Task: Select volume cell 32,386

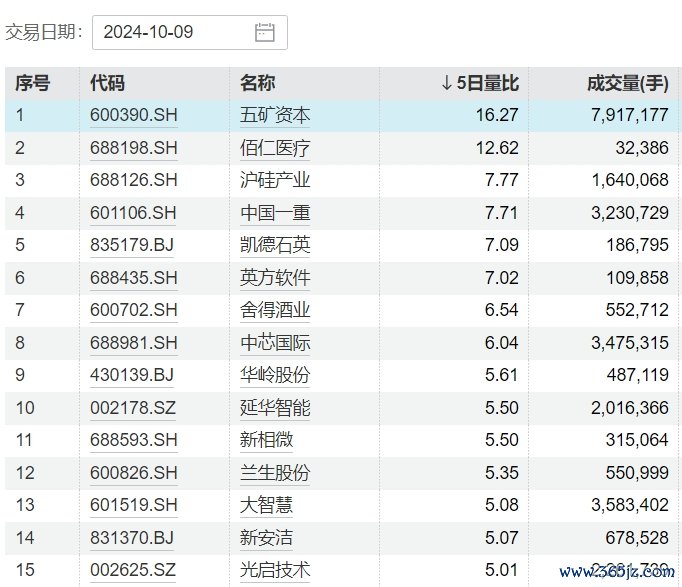Action: [642, 148]
